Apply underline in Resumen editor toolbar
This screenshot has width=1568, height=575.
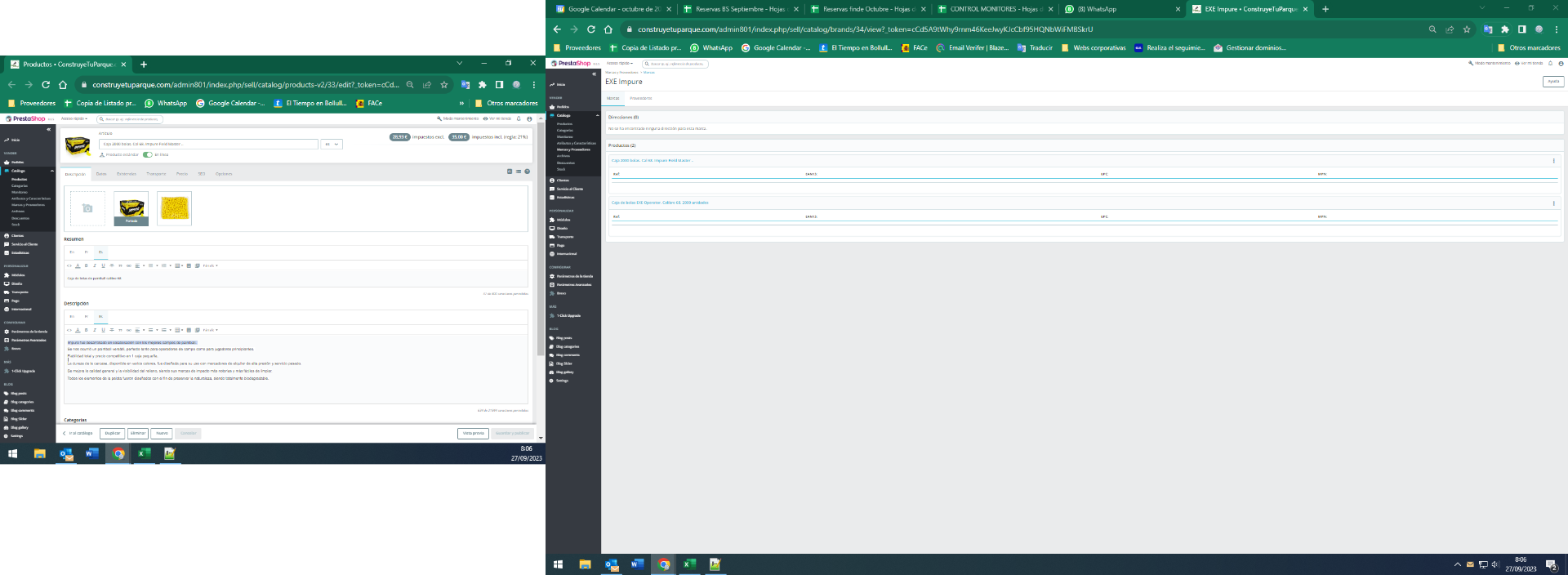point(103,265)
